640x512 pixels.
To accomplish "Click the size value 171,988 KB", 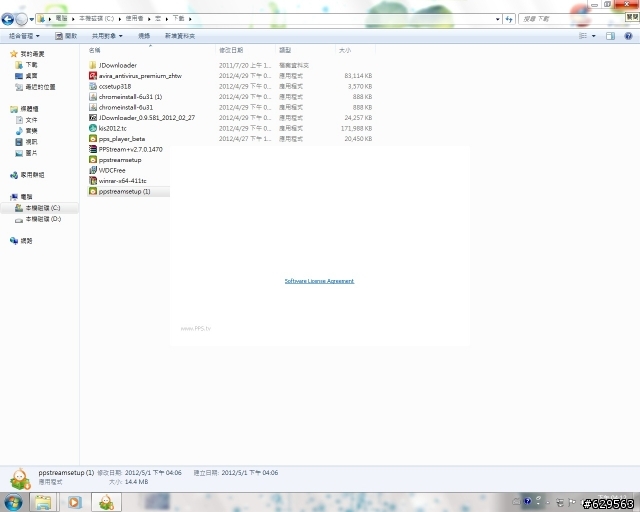I will (356, 128).
